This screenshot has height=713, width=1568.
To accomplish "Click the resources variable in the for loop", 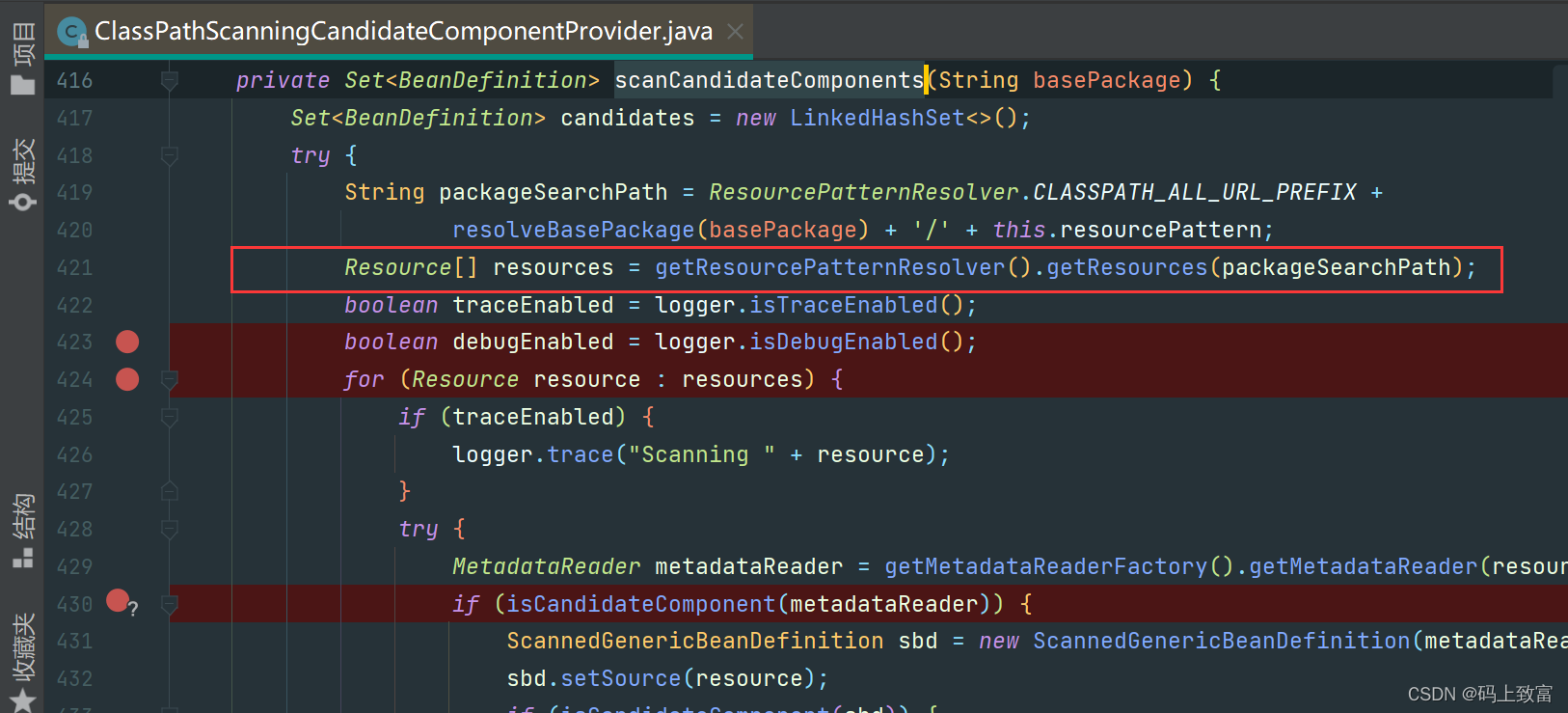I will pos(743,379).
